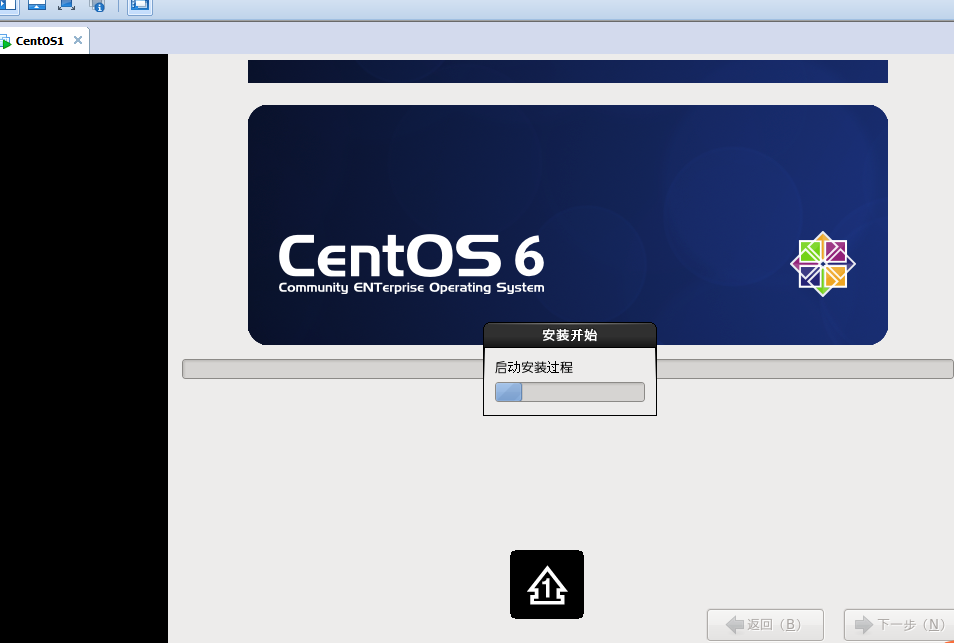Click the console view toolbar icon
The width and height of the screenshot is (954, 643).
36,5
